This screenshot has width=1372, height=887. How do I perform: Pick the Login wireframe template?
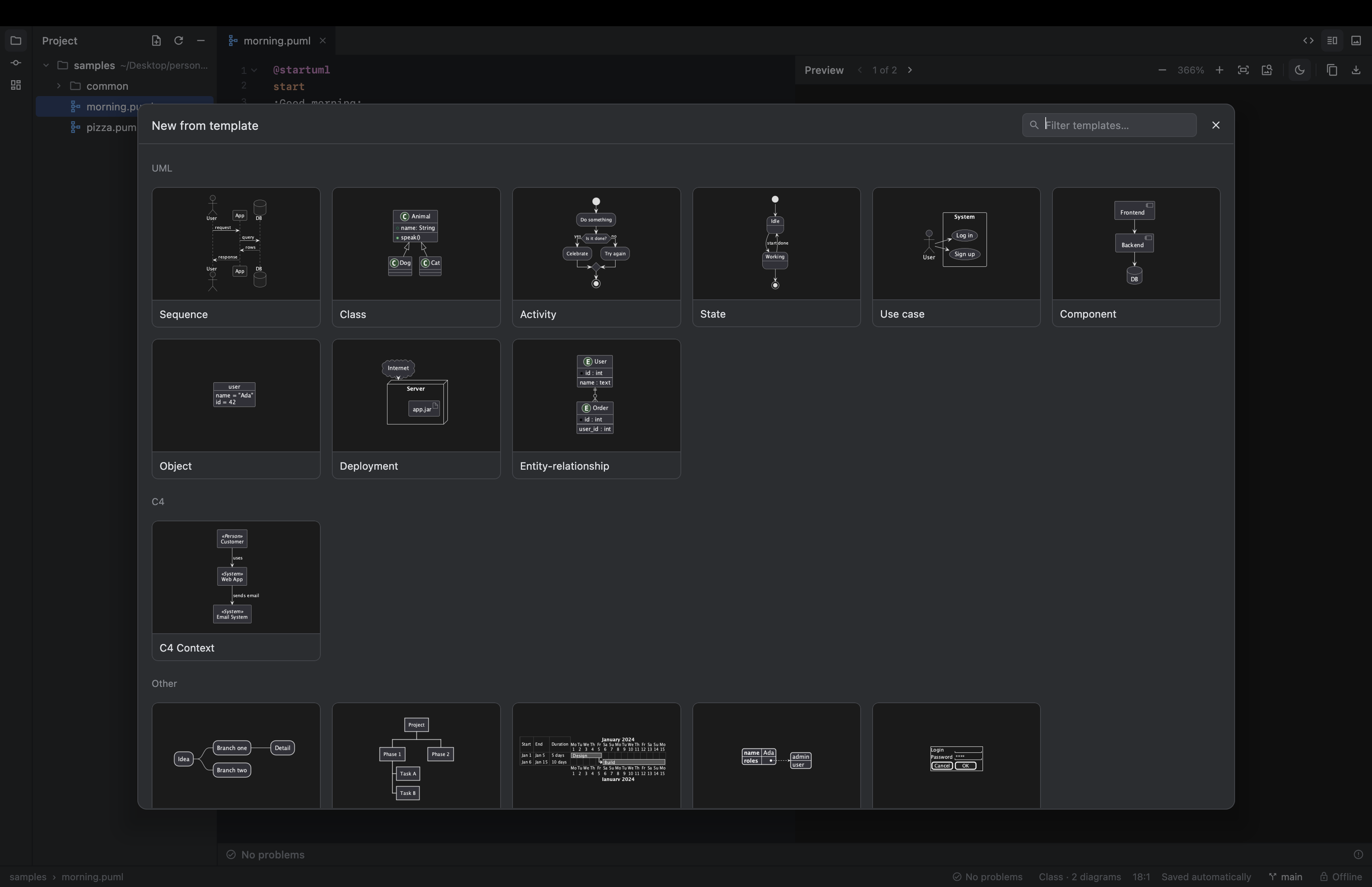tap(956, 755)
